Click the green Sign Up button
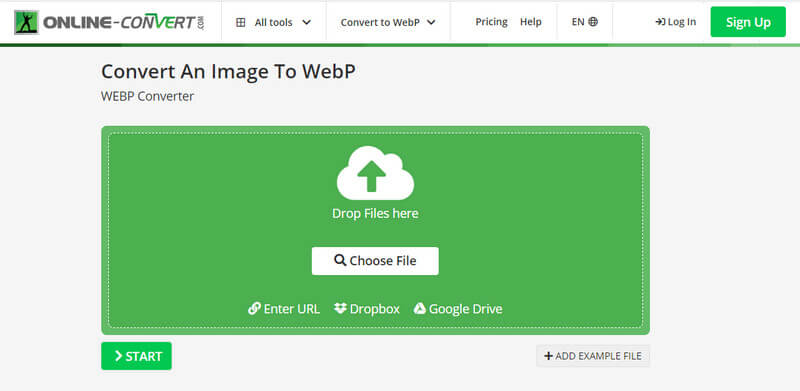 coord(748,22)
